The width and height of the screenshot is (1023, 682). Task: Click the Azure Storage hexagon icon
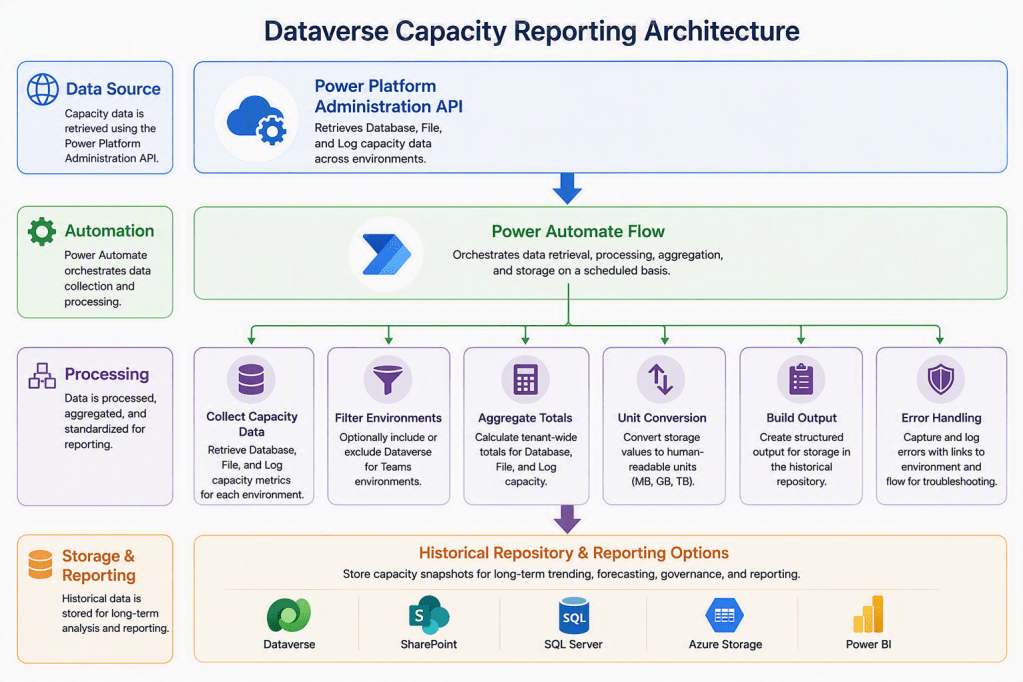coord(724,615)
